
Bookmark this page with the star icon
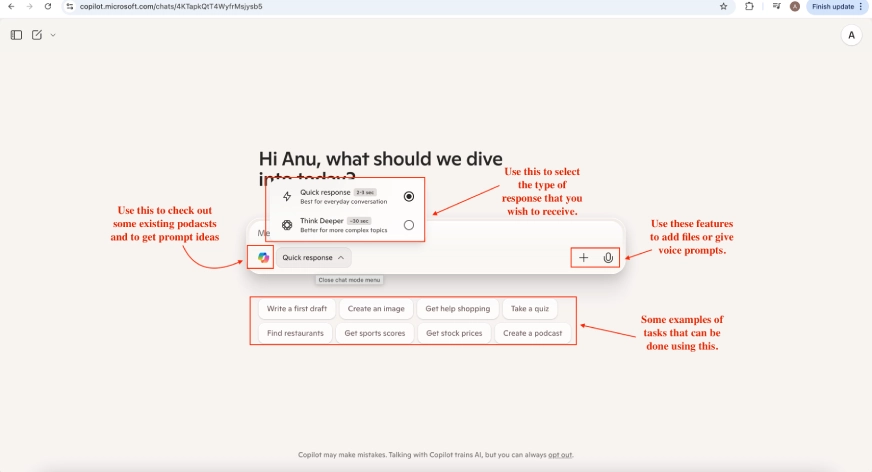(x=724, y=7)
